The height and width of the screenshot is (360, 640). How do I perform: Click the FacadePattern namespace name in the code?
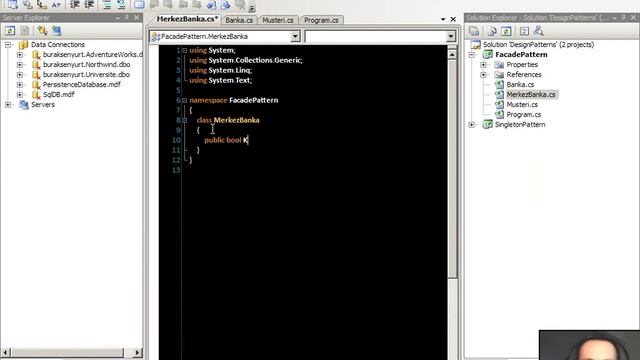coord(253,100)
